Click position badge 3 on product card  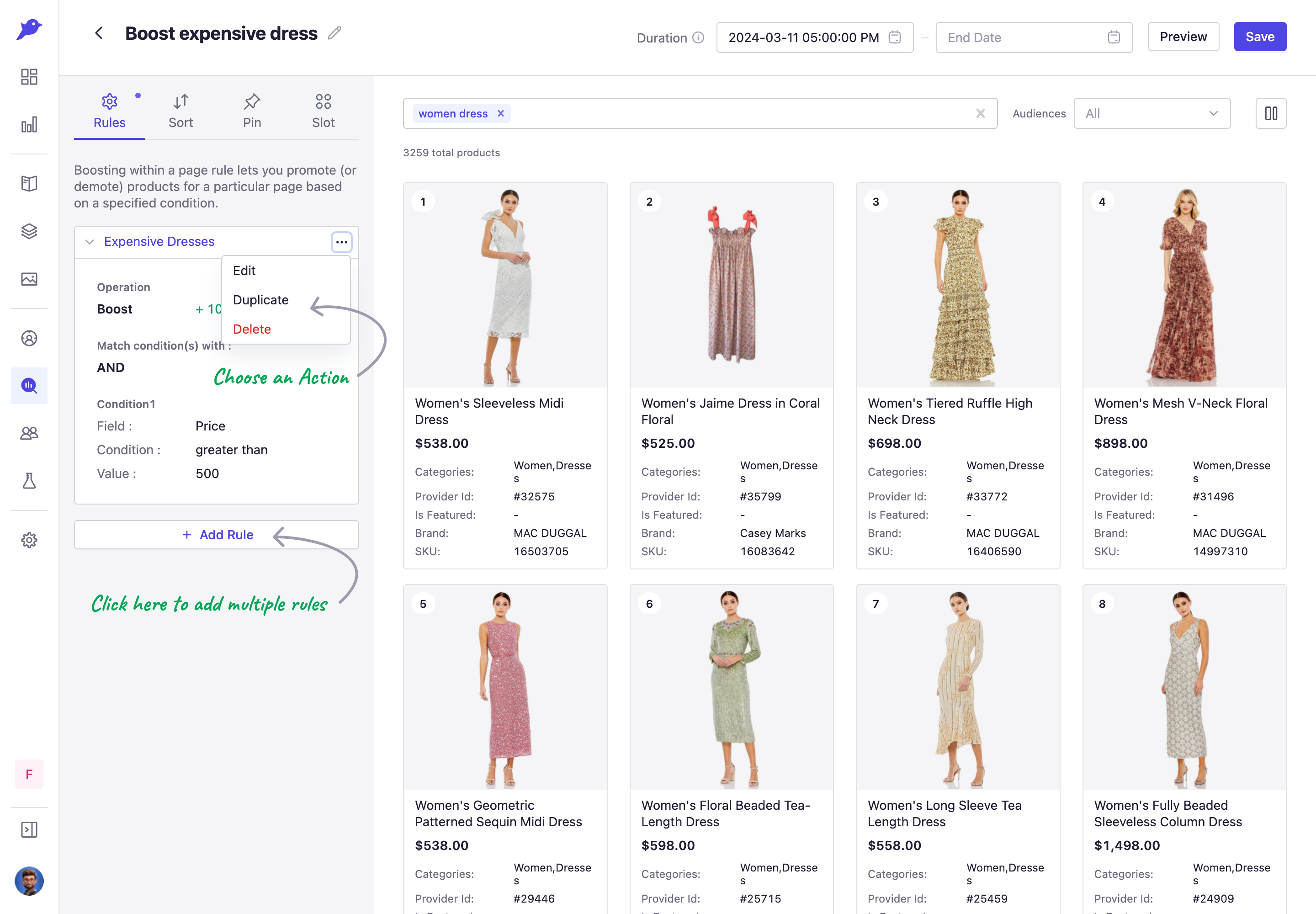876,202
